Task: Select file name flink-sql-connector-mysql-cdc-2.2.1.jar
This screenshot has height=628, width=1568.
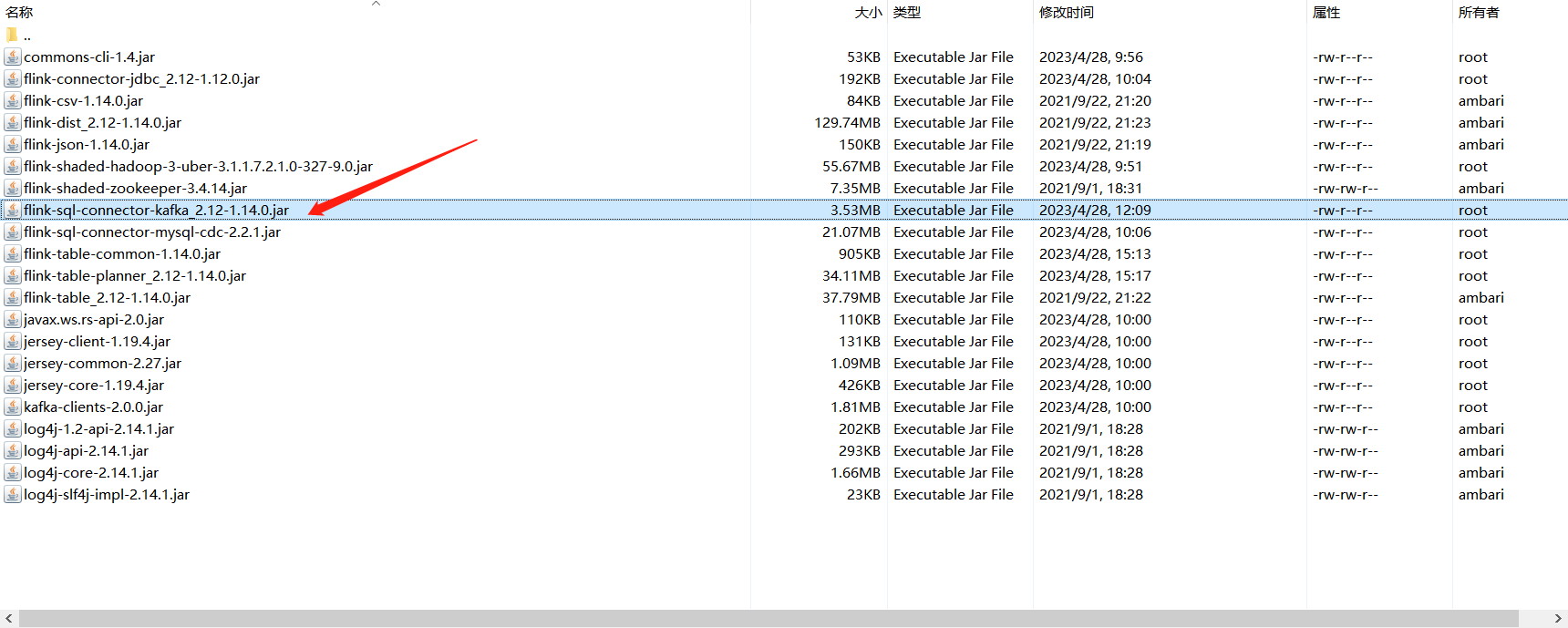Action: coord(152,232)
